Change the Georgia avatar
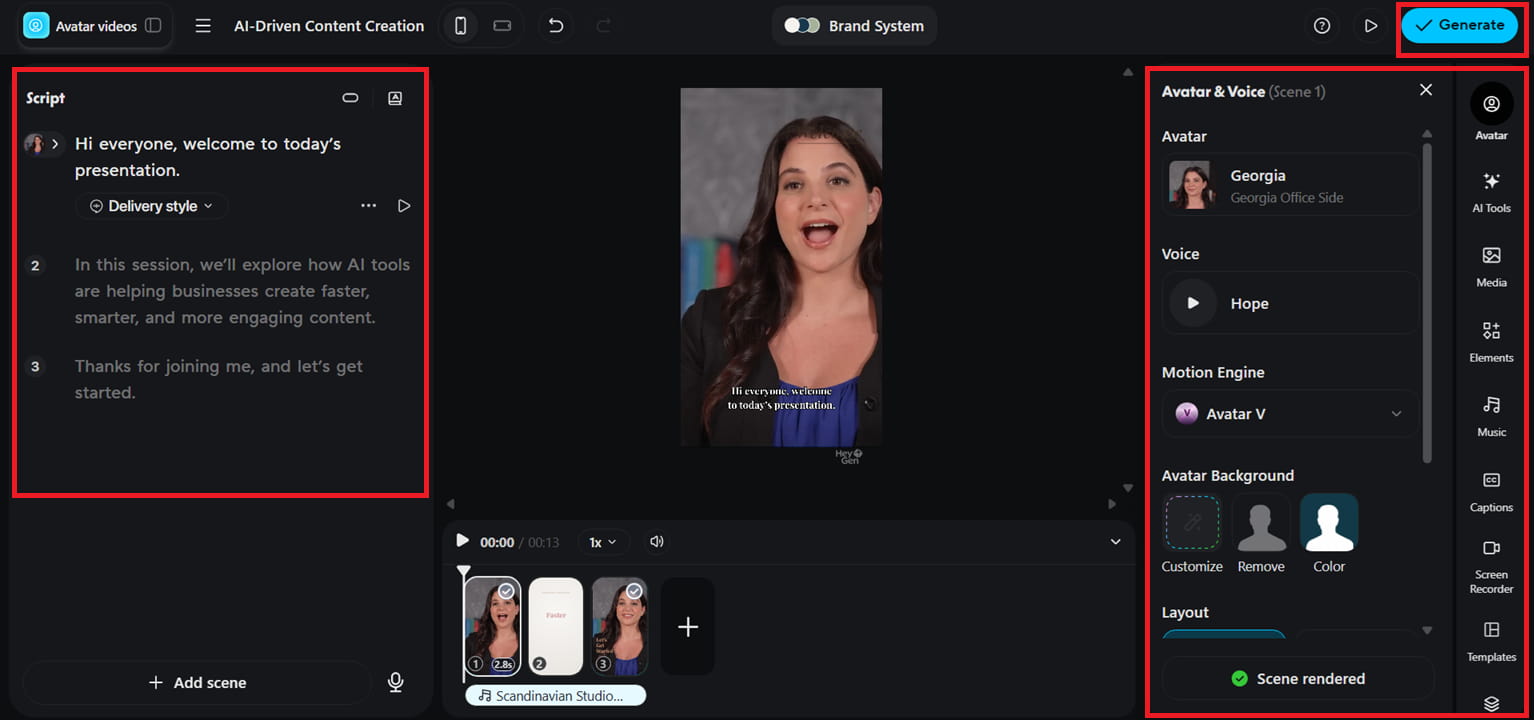This screenshot has width=1534, height=720. point(1290,185)
